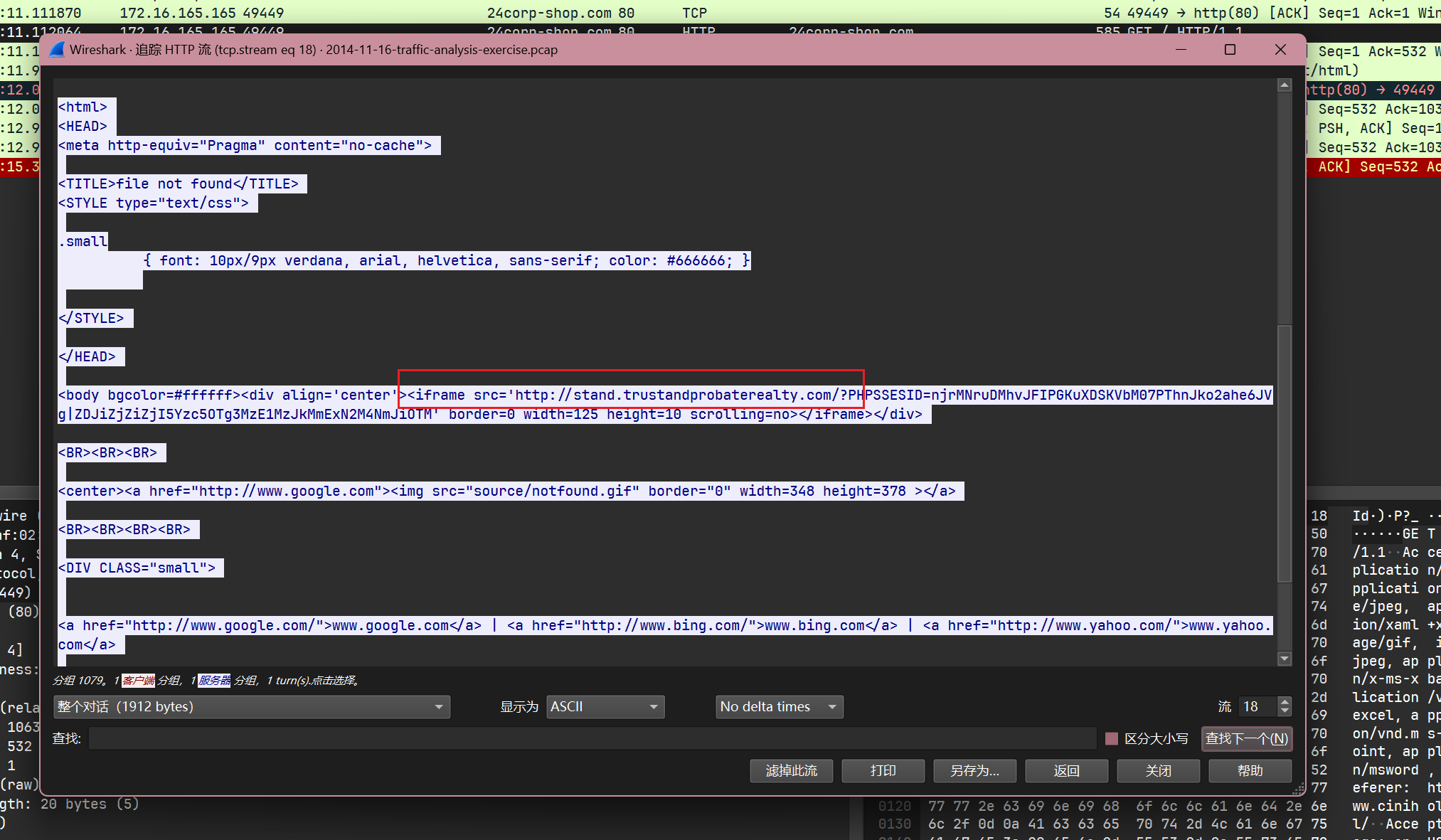Maximize the Follow HTTP Stream window
The height and width of the screenshot is (840, 1441).
click(1230, 50)
